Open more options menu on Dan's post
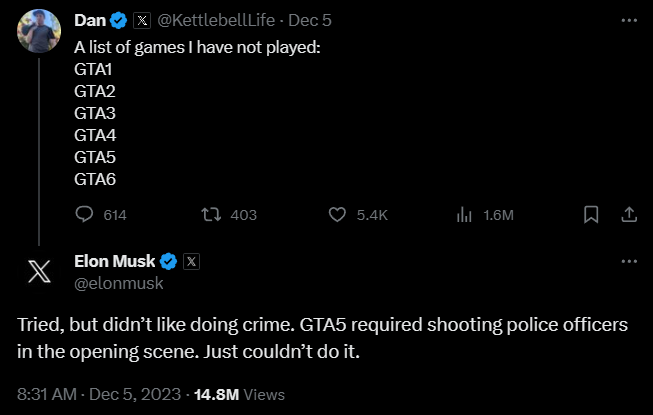653x415 pixels. click(629, 19)
